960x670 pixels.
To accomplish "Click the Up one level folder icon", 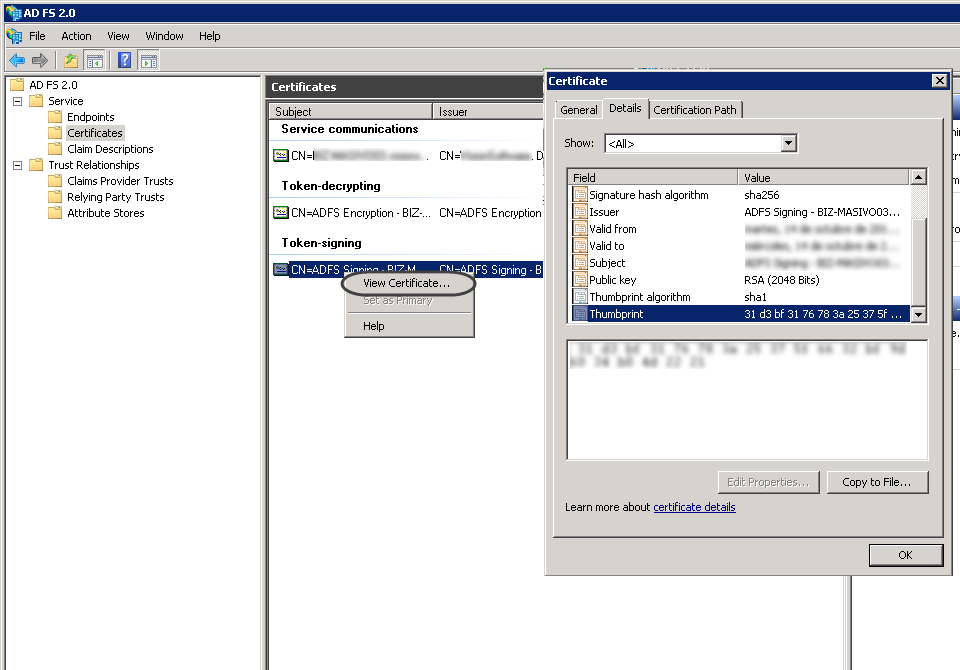I will (71, 60).
